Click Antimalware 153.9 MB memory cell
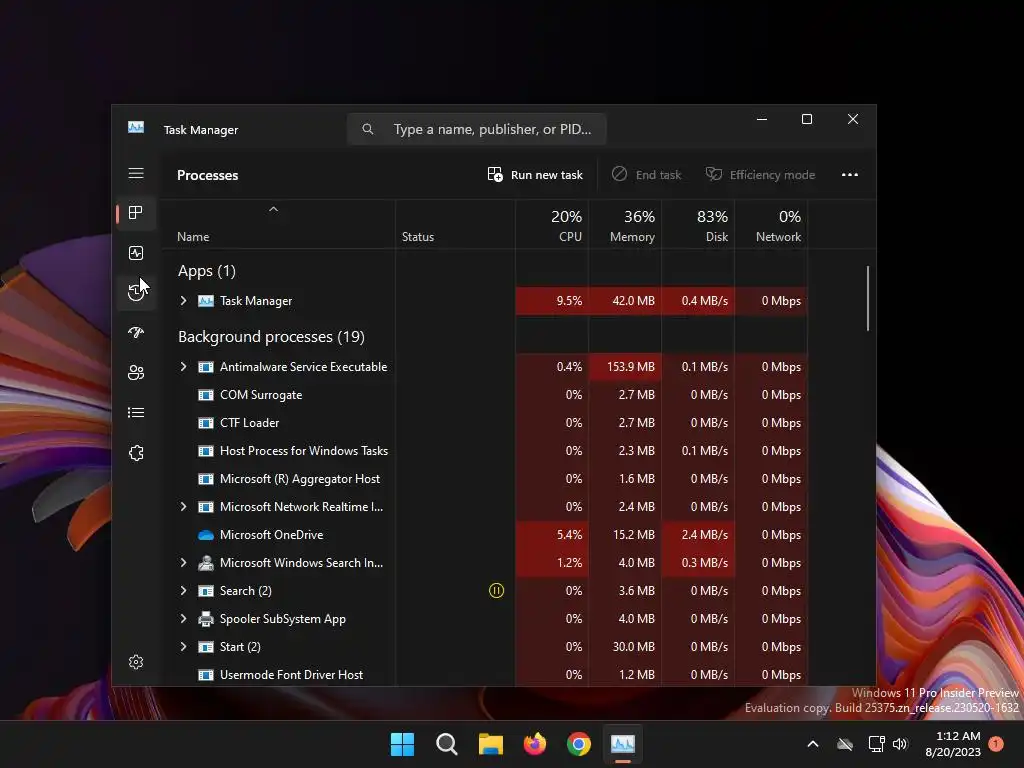This screenshot has height=768, width=1024. (625, 366)
